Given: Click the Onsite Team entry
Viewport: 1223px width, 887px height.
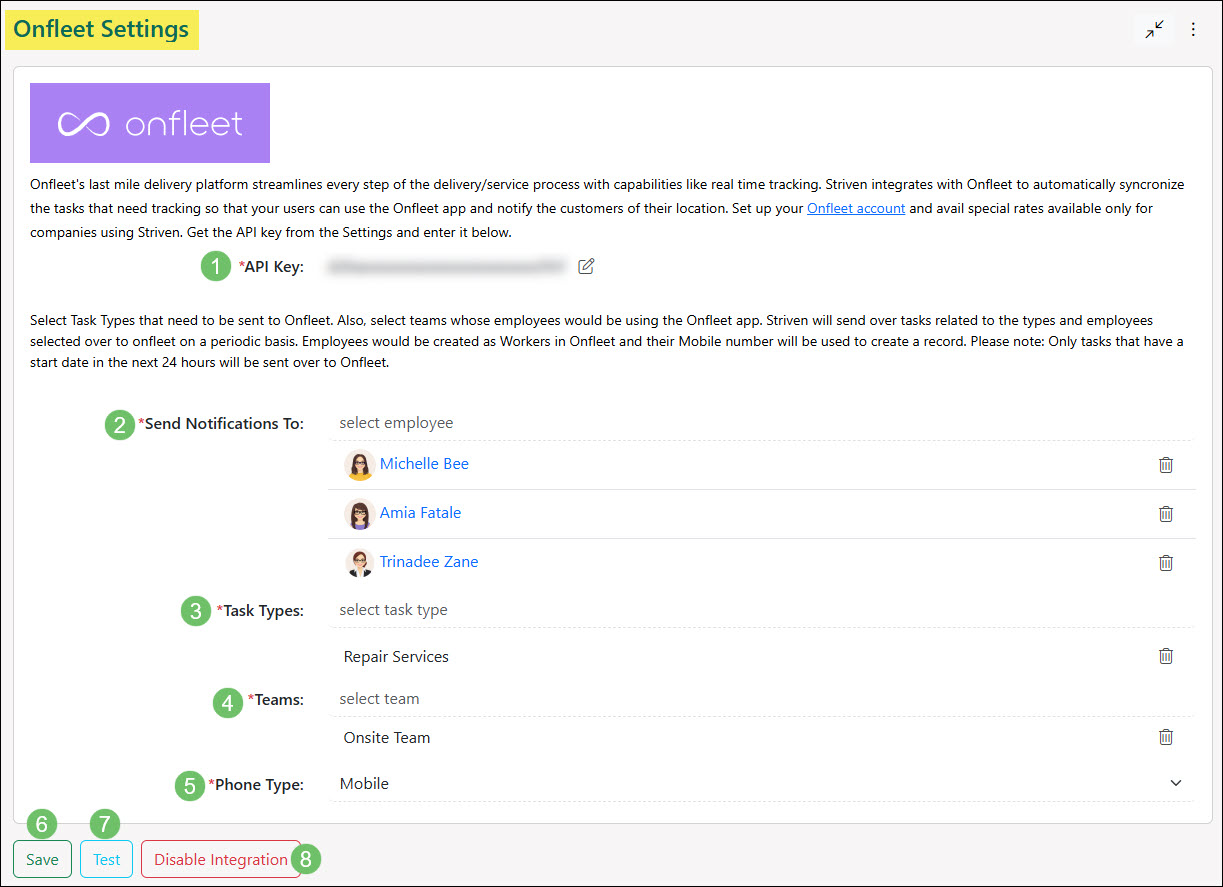Looking at the screenshot, I should click(x=387, y=738).
